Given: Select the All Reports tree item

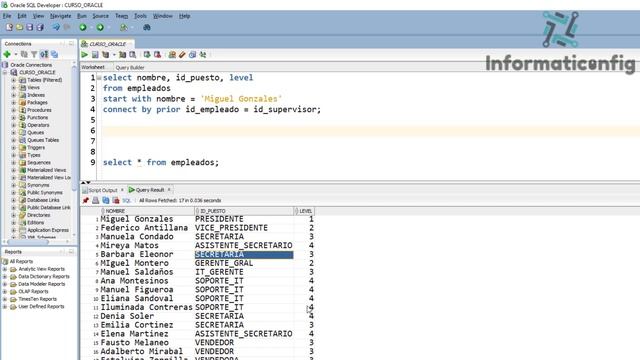Looking at the screenshot, I should coord(21,261).
